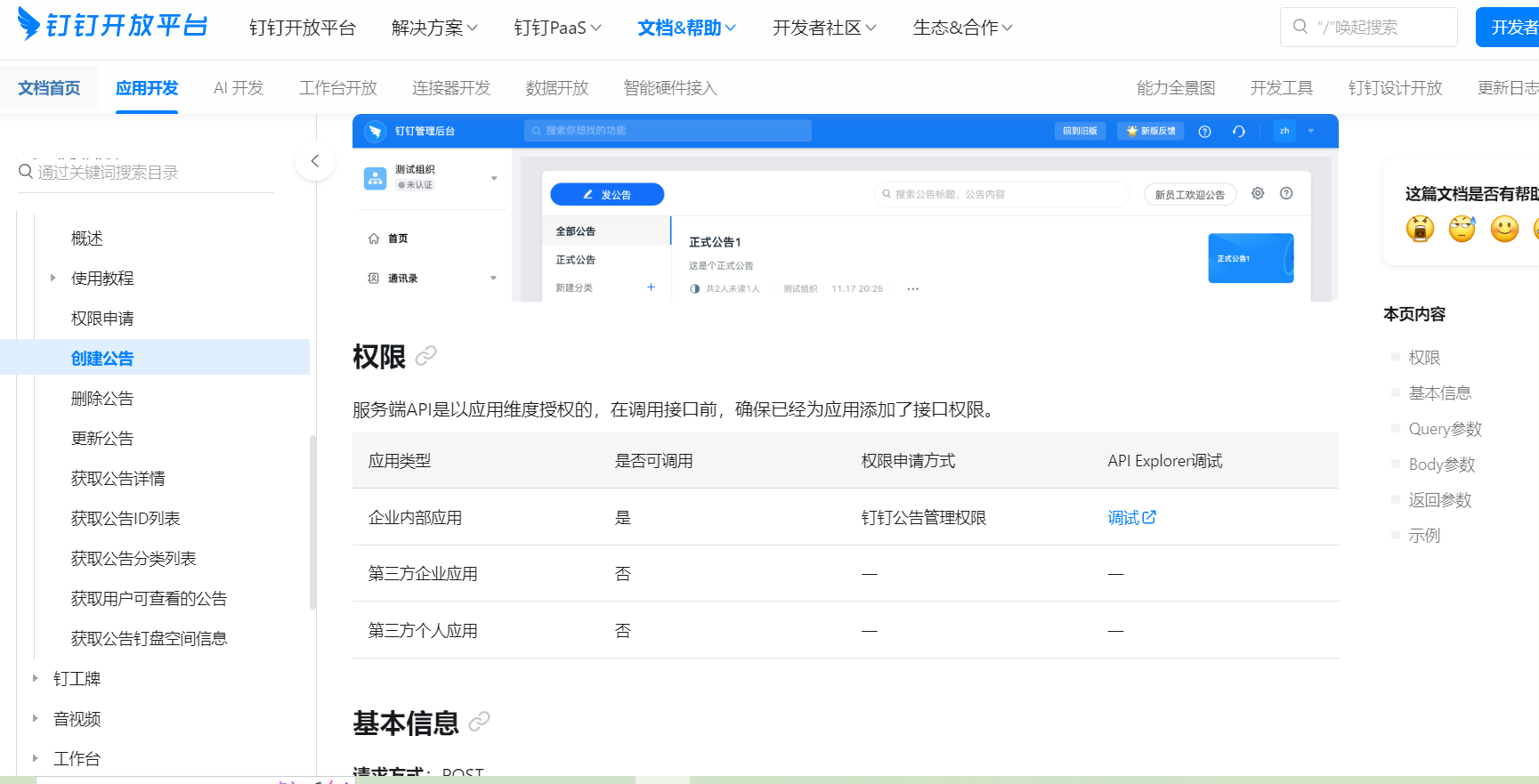The image size is (1539, 784).
Task: Click the search magnifier icon in top bar
Action: pos(1300,27)
